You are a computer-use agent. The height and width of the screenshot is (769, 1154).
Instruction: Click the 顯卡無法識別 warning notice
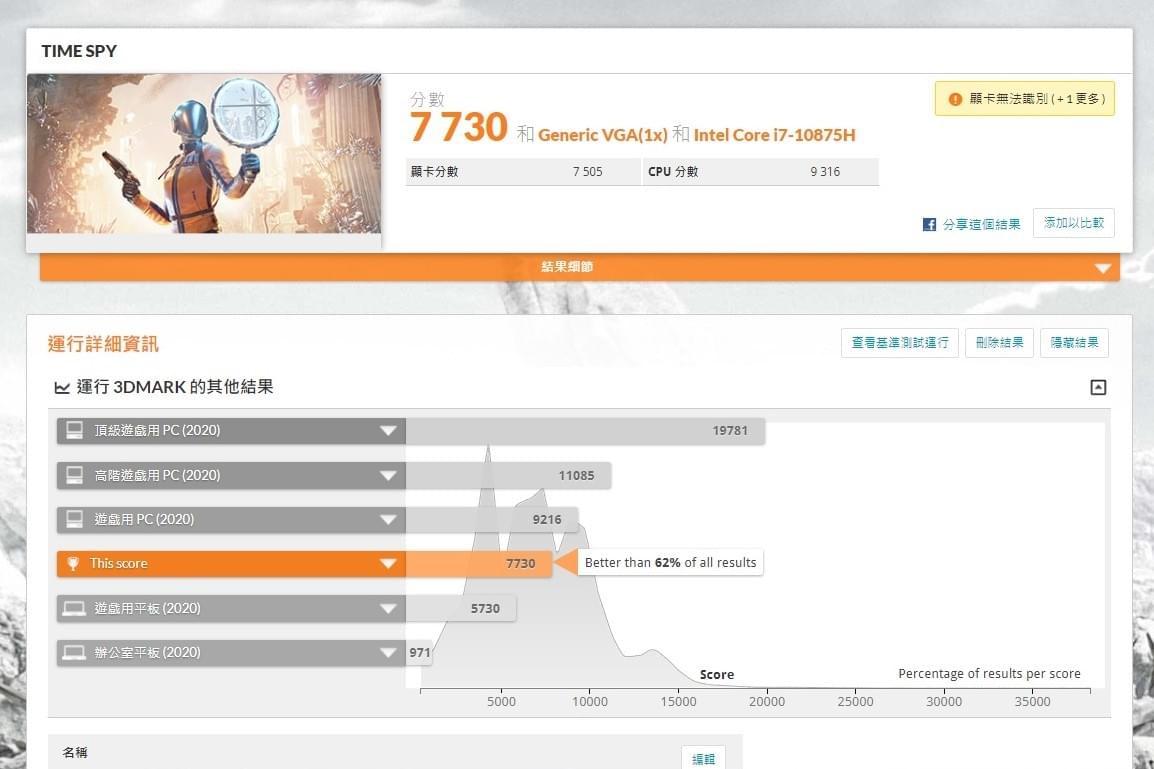(x=1024, y=99)
